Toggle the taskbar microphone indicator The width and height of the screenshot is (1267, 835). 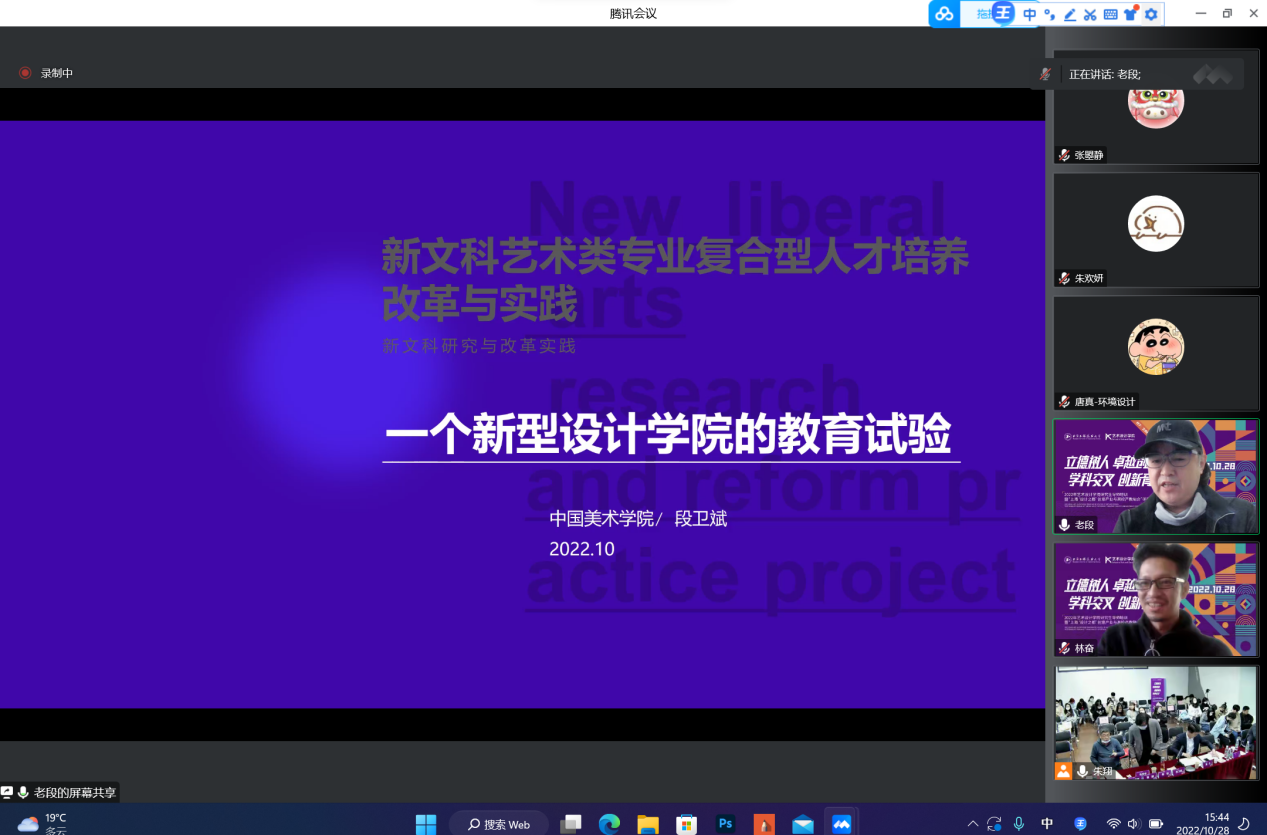coord(1019,824)
